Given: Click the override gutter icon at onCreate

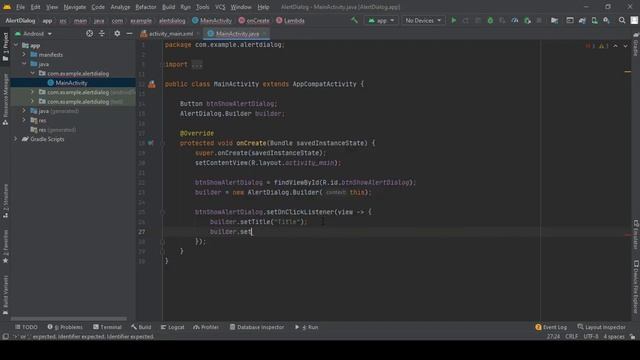Looking at the screenshot, I should 151,143.
